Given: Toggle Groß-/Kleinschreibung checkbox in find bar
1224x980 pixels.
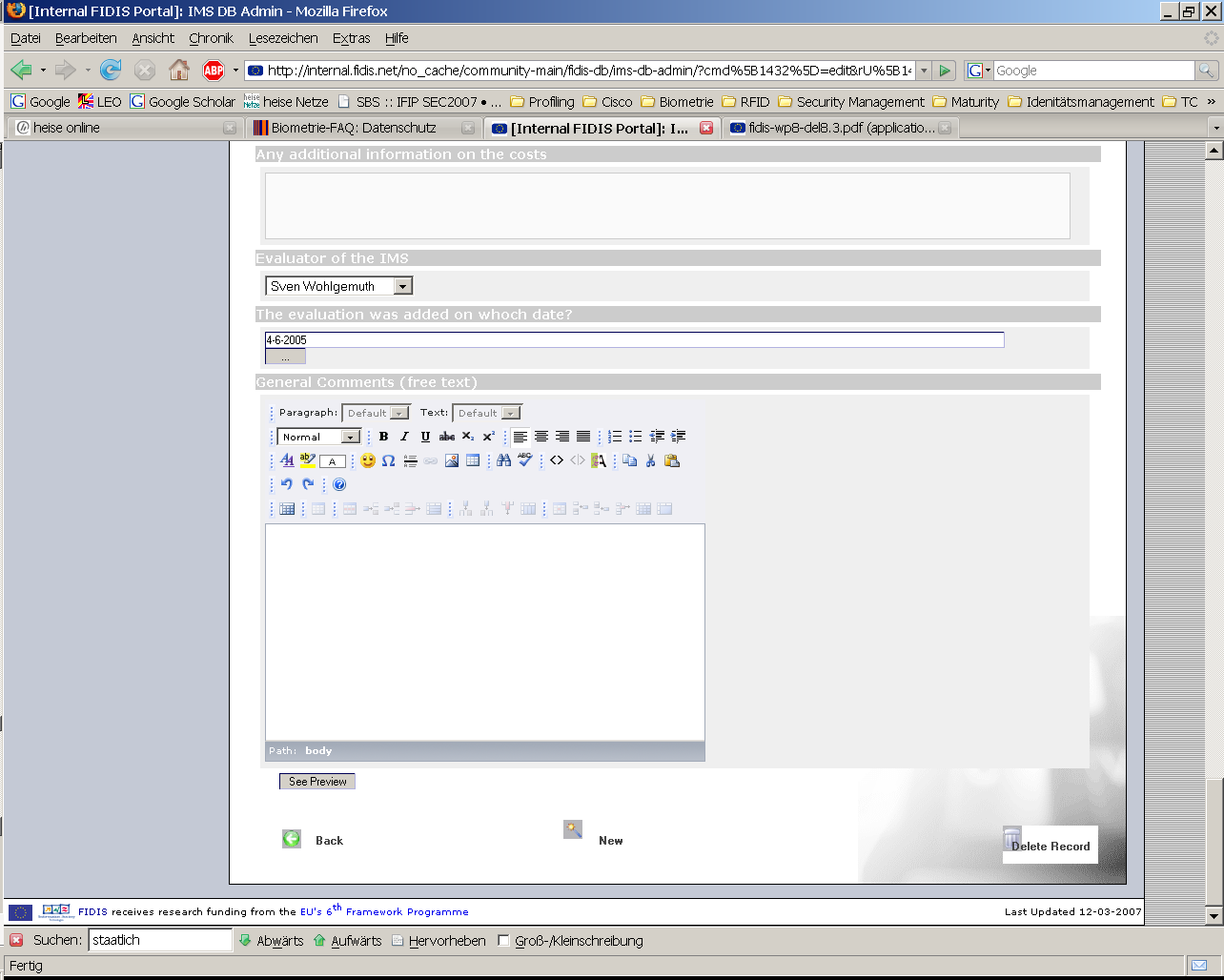Looking at the screenshot, I should [504, 941].
